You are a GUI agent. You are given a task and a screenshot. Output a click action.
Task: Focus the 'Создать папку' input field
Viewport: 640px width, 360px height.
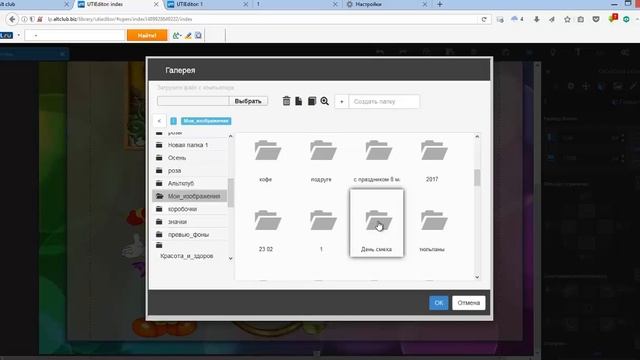[384, 102]
